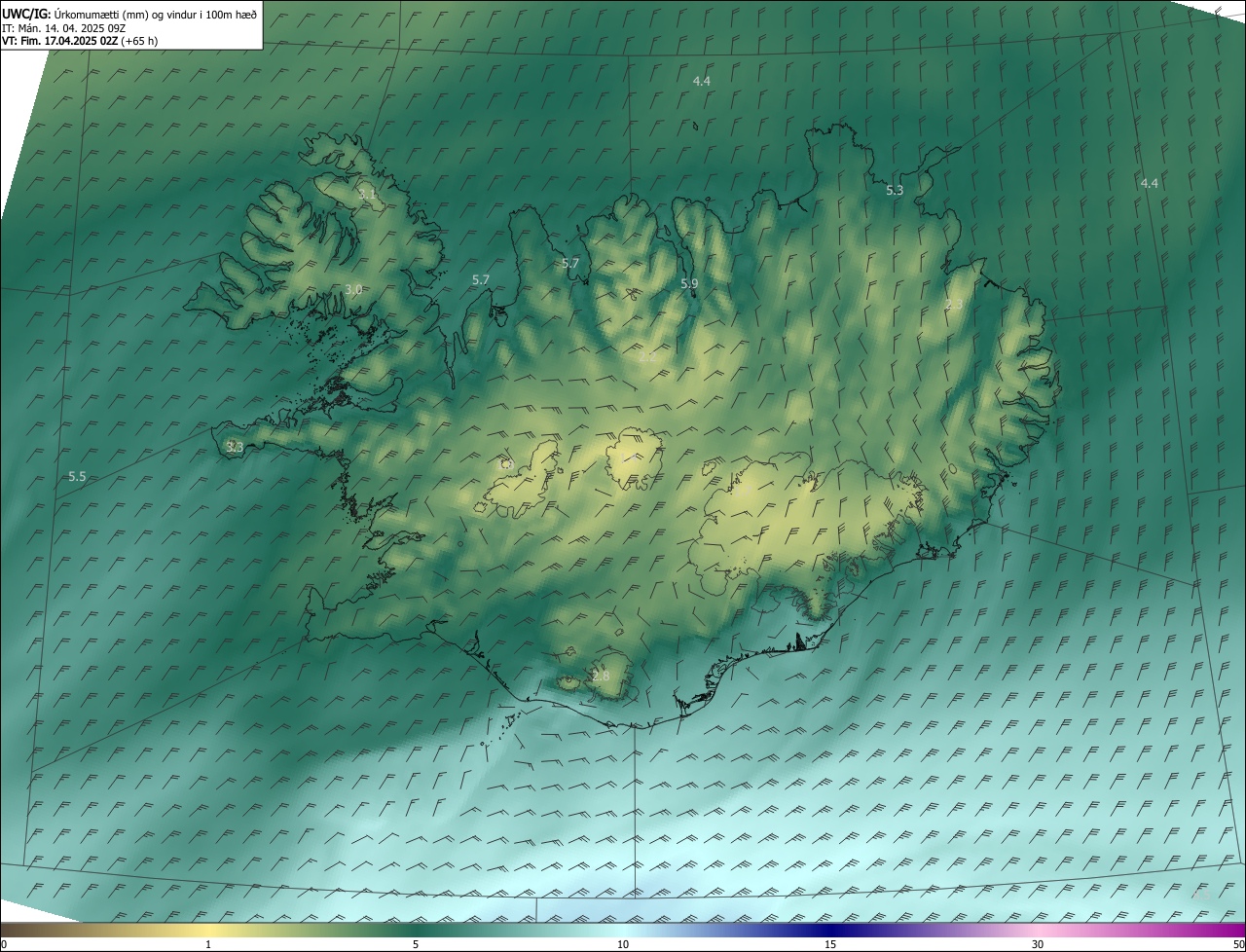The image size is (1246, 952).
Task: Click the legend tick label '10'
Action: pyautogui.click(x=623, y=944)
